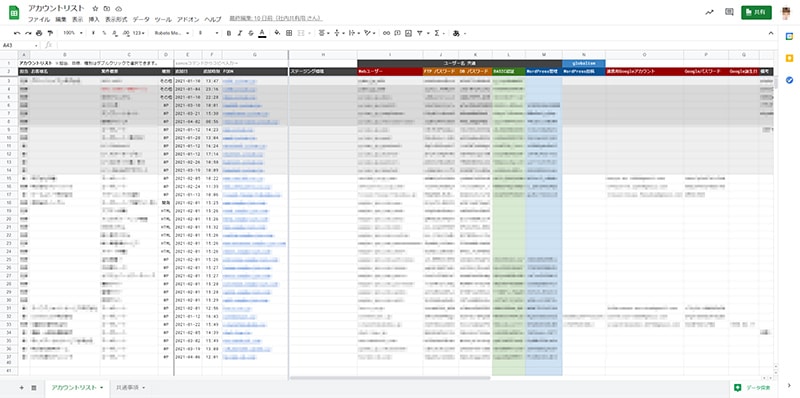Open the zoom 100% dropdown
This screenshot has height=398, width=800.
tap(73, 33)
